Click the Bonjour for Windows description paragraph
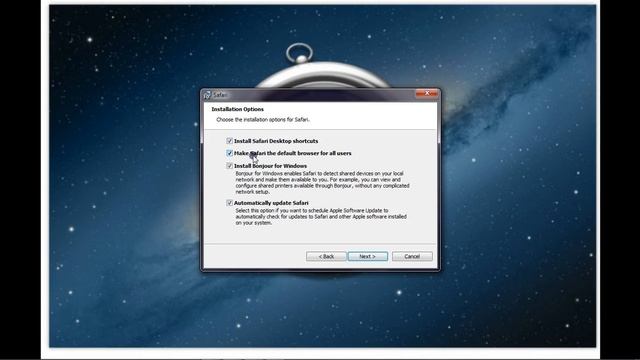This screenshot has width=640, height=360. click(x=322, y=182)
